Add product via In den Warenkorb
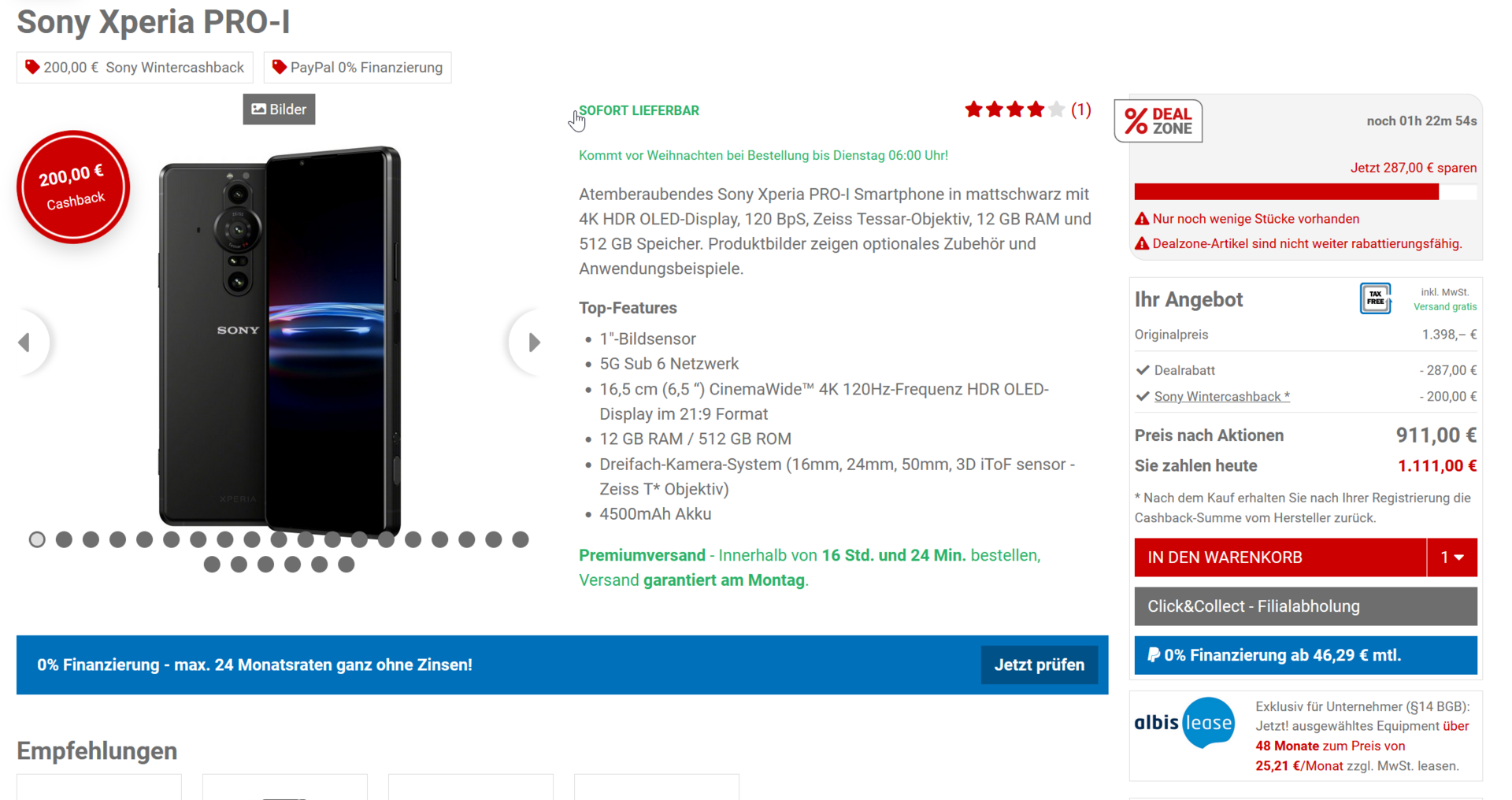 (1280, 557)
